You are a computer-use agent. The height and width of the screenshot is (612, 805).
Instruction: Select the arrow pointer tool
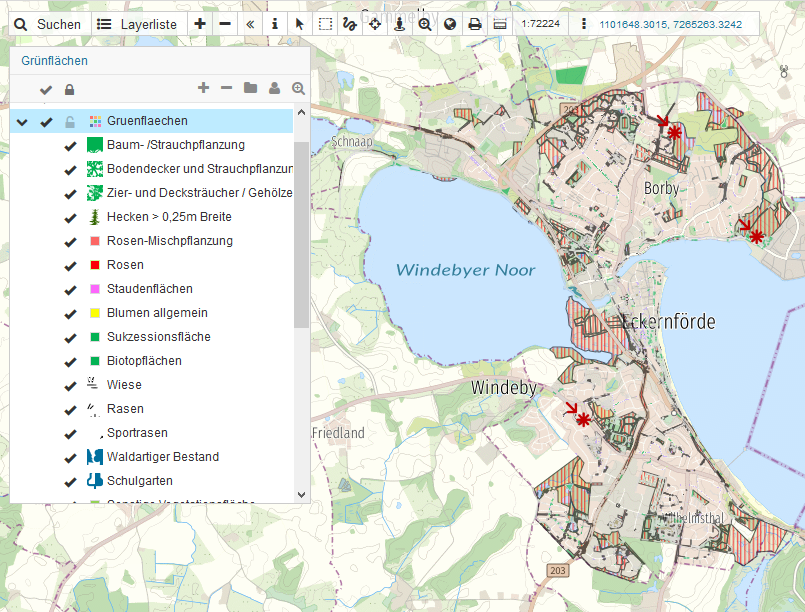point(300,23)
